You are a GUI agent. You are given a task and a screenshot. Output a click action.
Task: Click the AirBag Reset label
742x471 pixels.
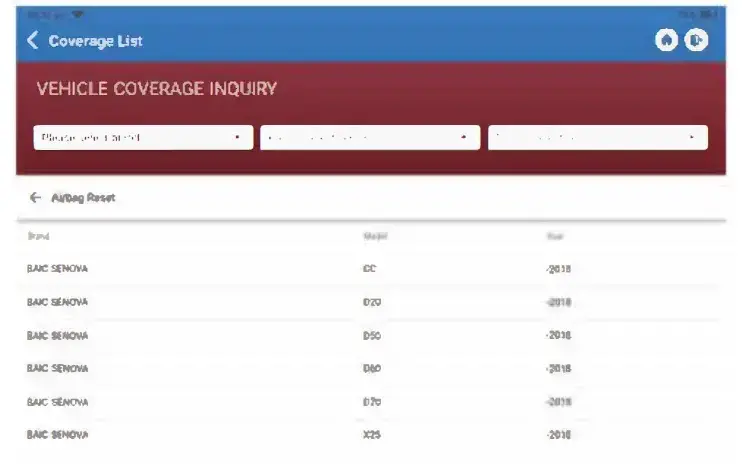[83, 198]
